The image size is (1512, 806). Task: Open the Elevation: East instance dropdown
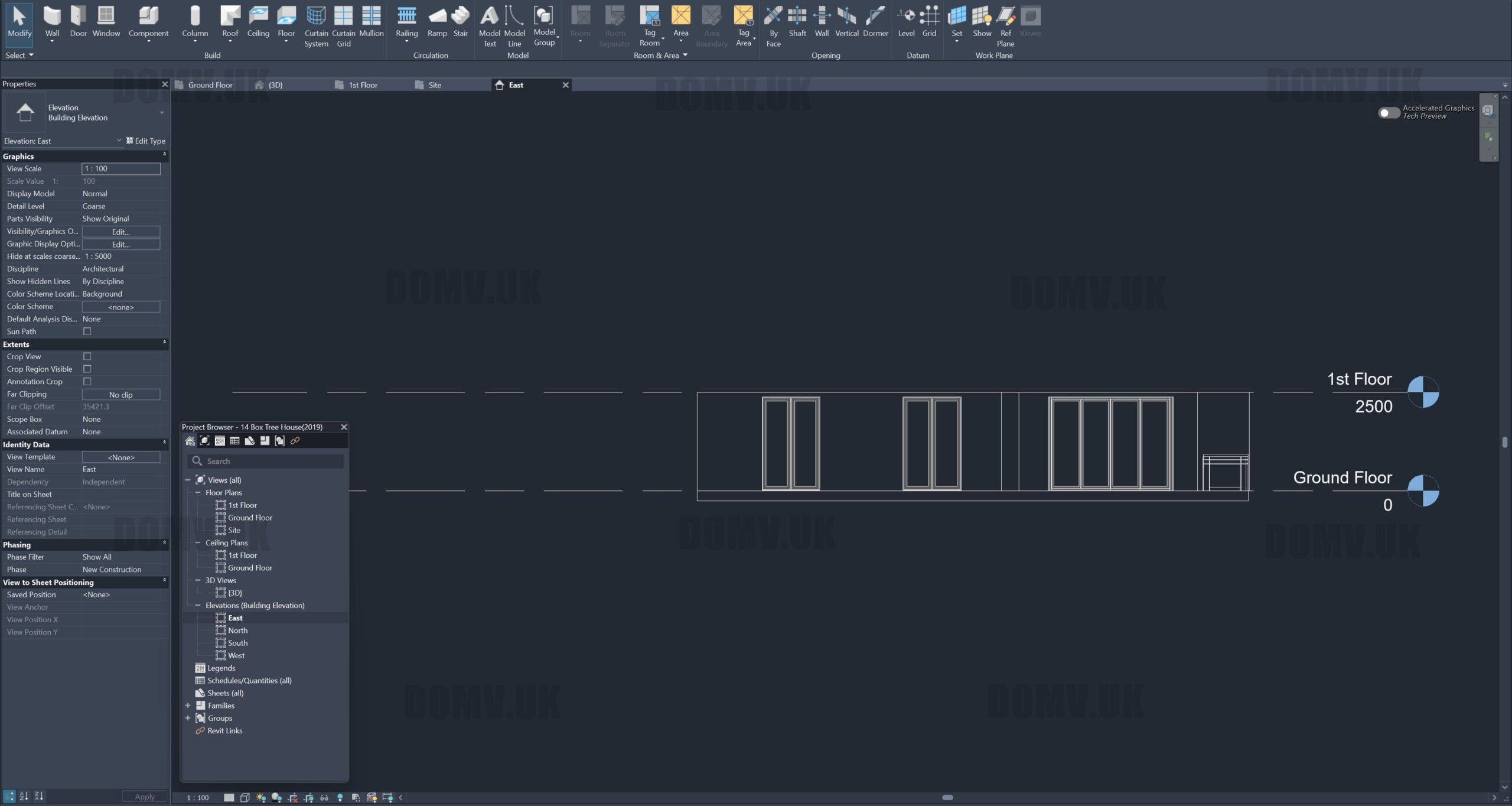pyautogui.click(x=119, y=141)
